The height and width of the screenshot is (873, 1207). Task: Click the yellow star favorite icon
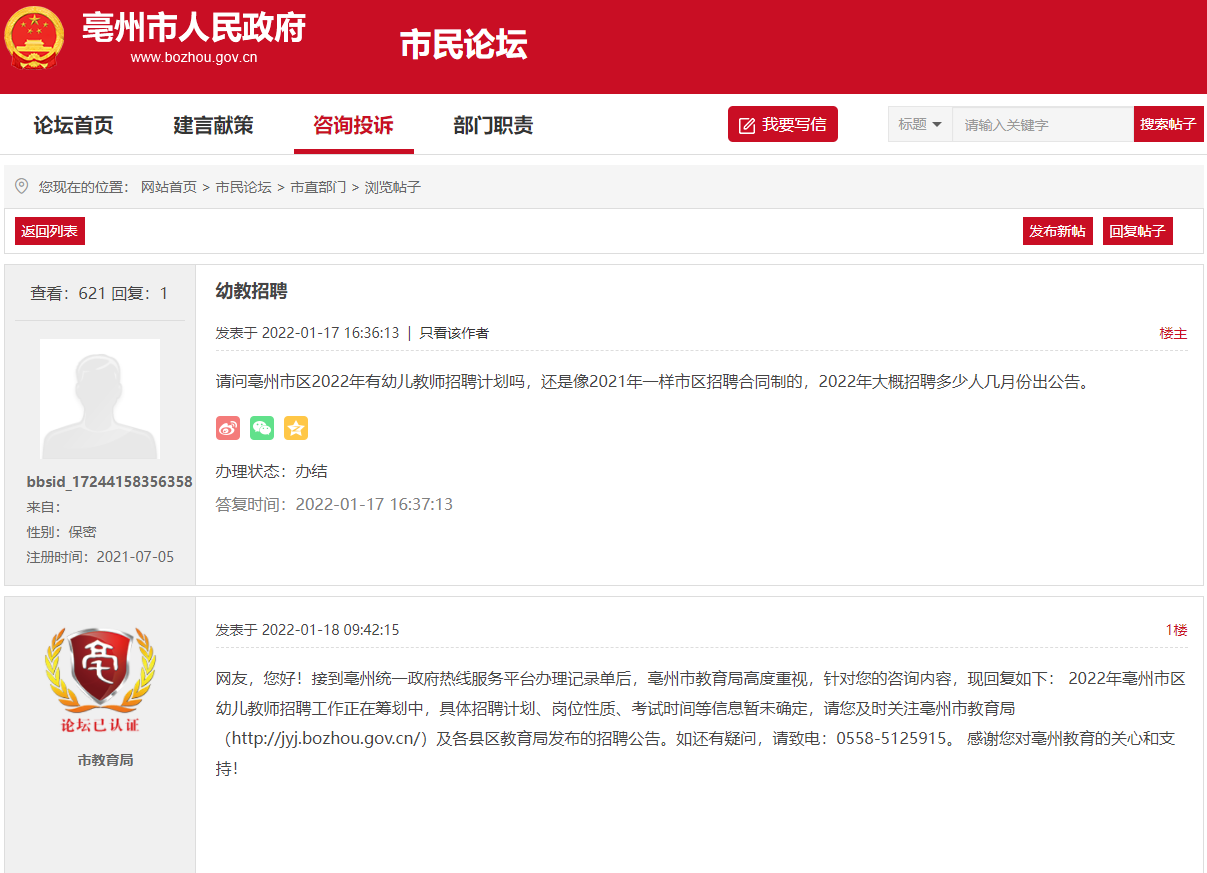click(296, 428)
